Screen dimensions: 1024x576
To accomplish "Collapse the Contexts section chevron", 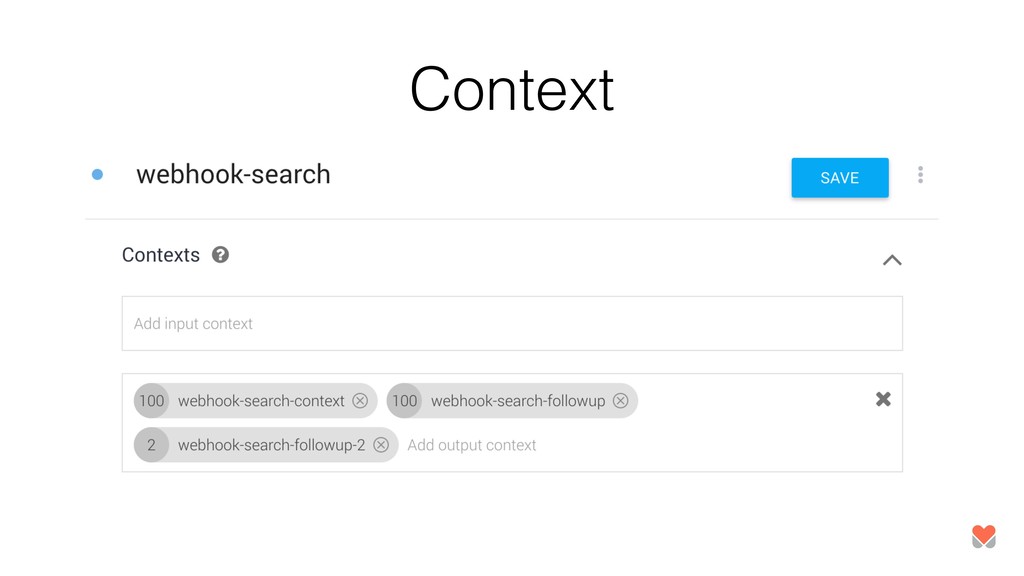I will pos(892,260).
